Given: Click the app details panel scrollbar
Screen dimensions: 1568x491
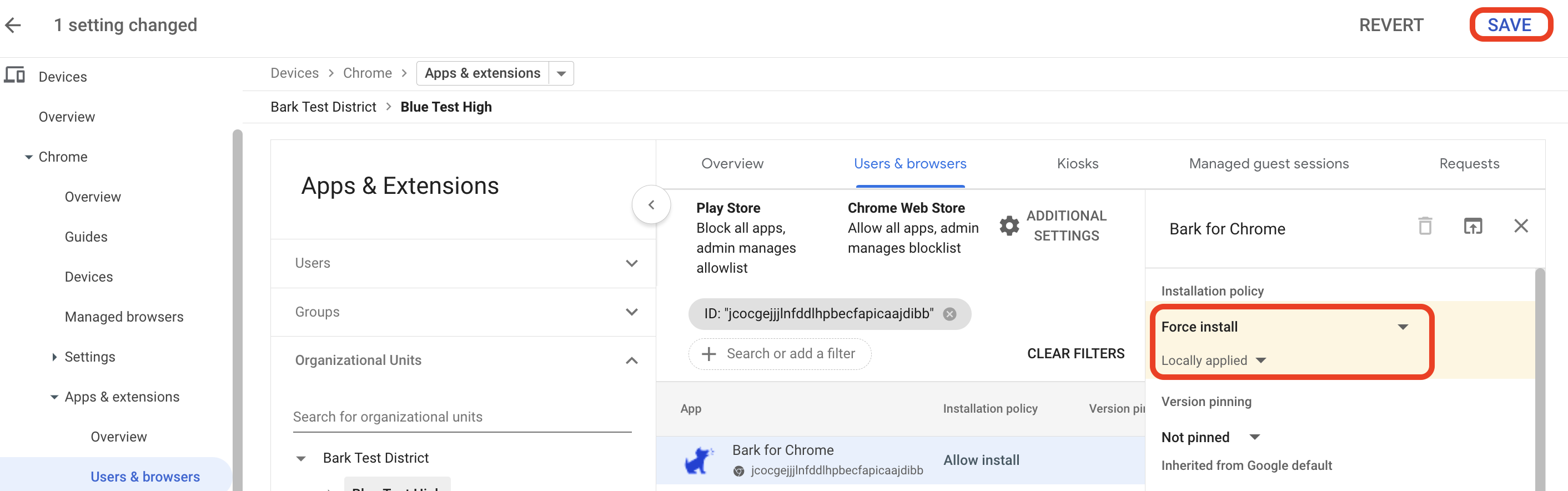Looking at the screenshot, I should point(1539,379).
